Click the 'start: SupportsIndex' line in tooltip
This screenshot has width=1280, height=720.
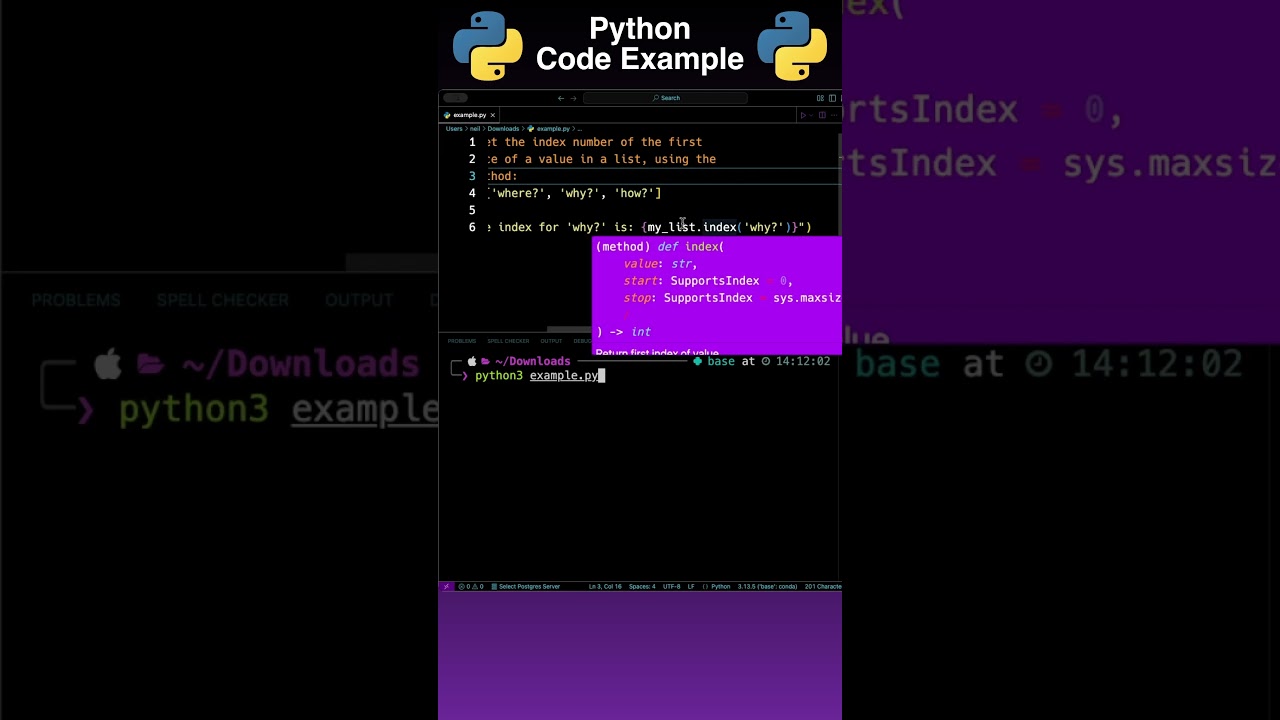[x=708, y=281]
